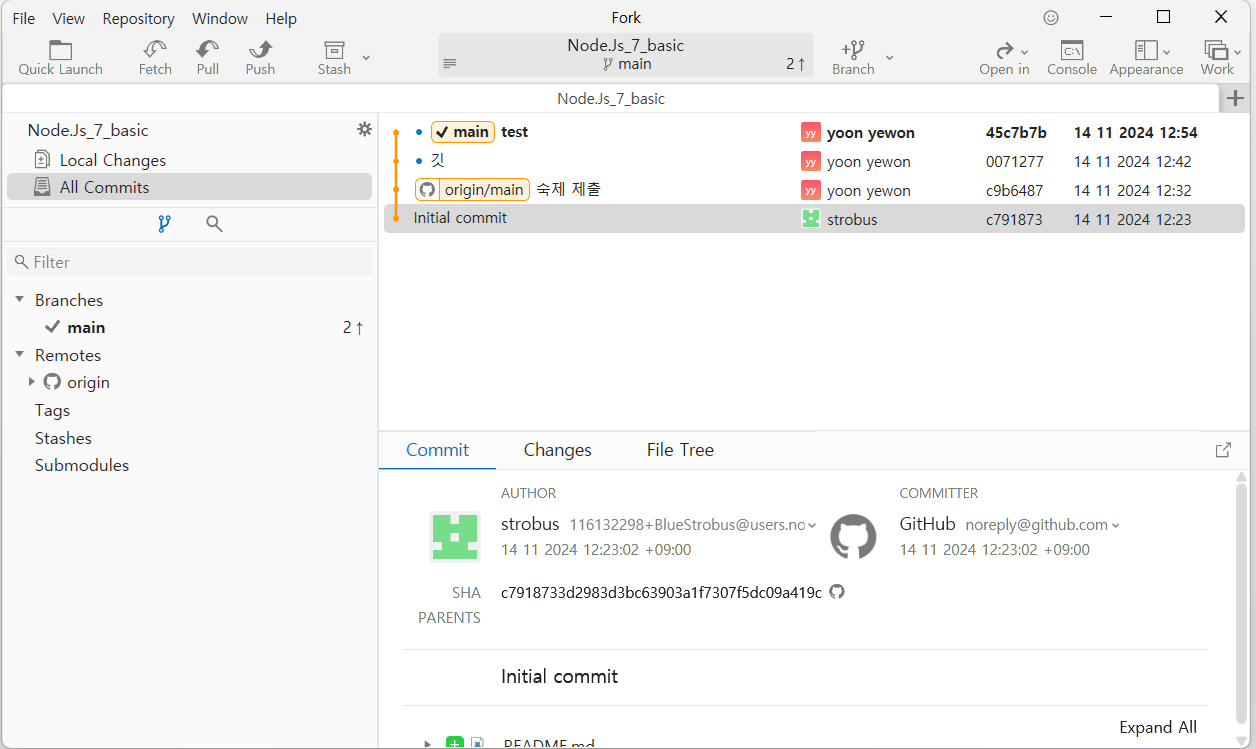This screenshot has width=1256, height=749.
Task: Select the Node.Js_7_basic repository tab
Action: (x=611, y=98)
